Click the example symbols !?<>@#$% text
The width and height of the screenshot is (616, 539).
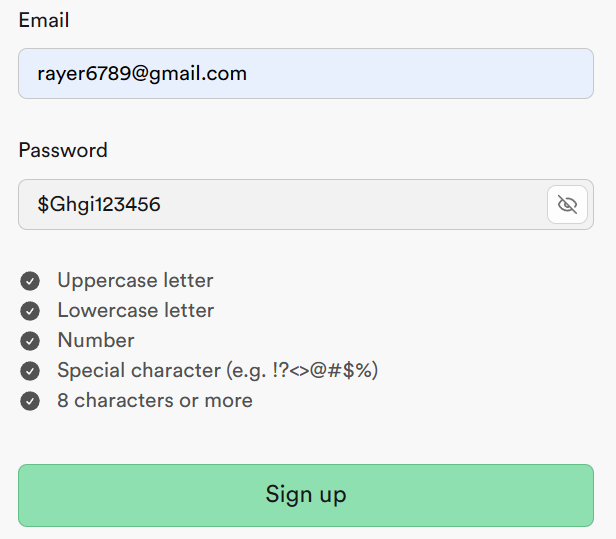pos(328,371)
